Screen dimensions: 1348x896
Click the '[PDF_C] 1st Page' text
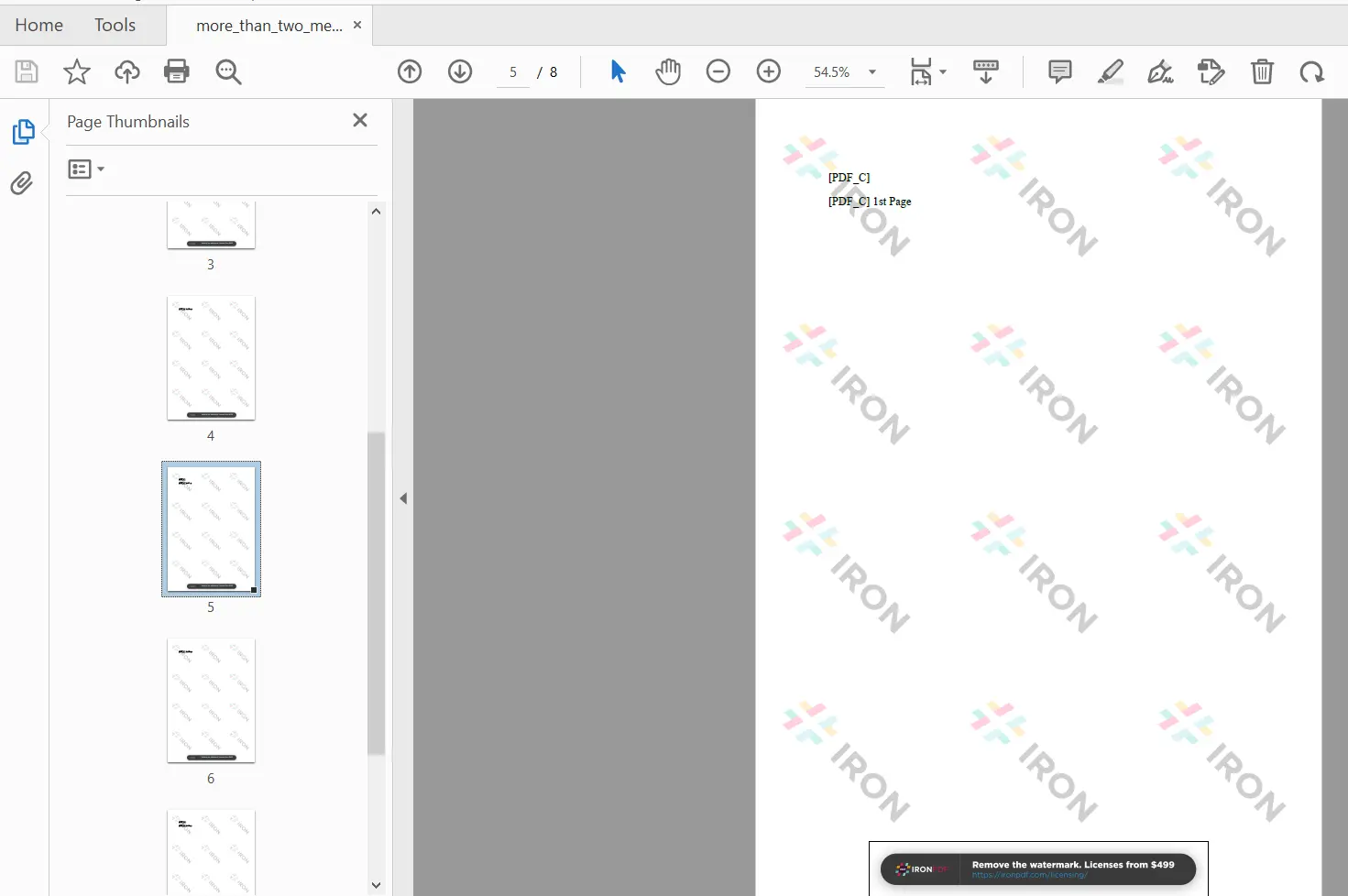click(870, 202)
